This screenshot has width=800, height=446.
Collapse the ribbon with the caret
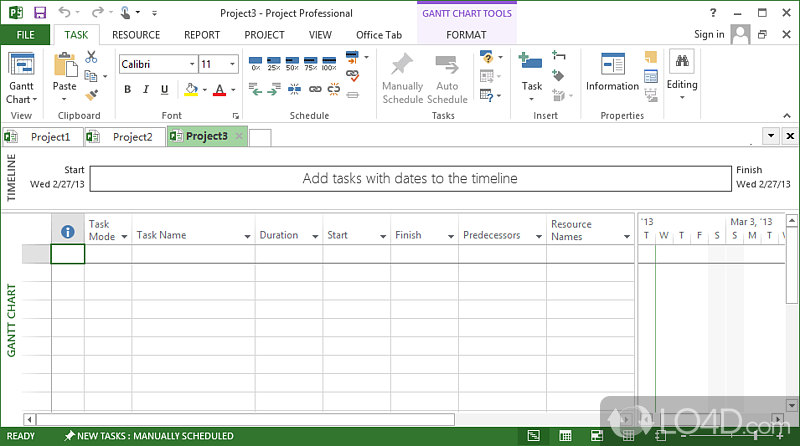click(x=787, y=116)
